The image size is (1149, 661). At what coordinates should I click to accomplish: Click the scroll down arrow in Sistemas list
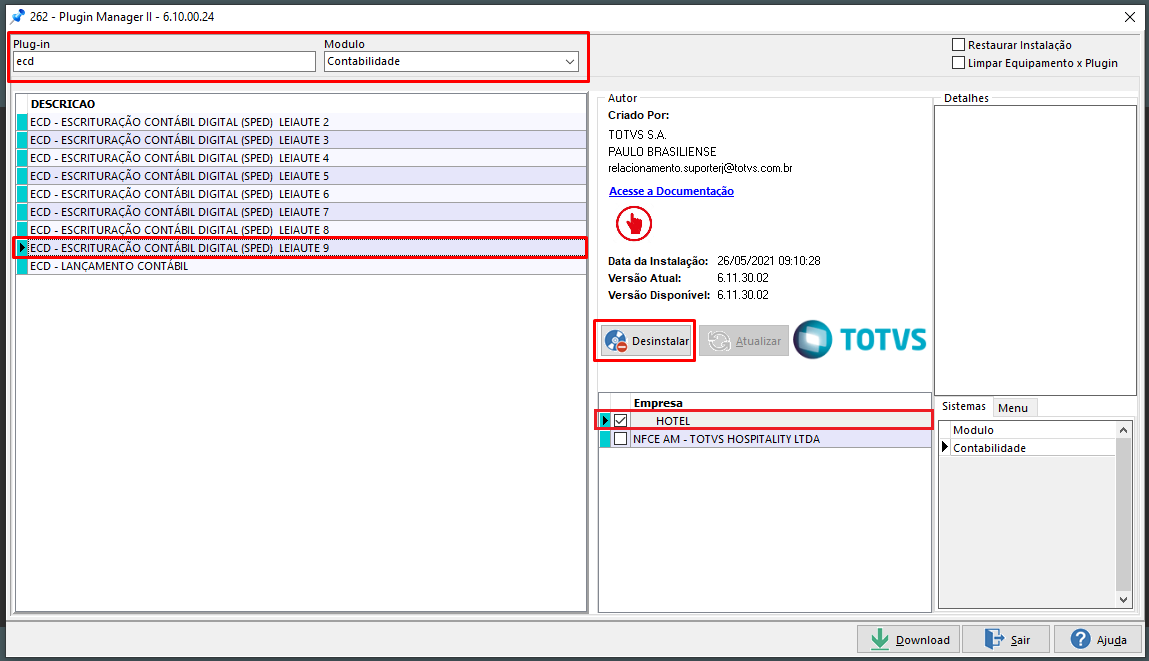[x=1123, y=599]
